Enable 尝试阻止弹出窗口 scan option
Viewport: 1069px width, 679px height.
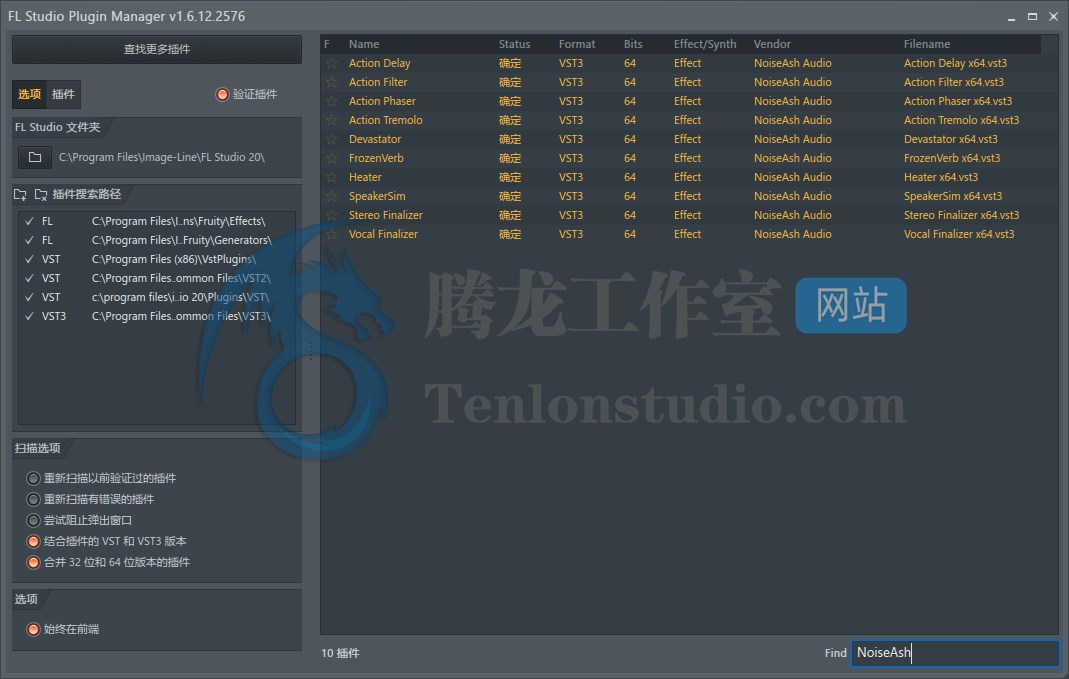pos(33,520)
